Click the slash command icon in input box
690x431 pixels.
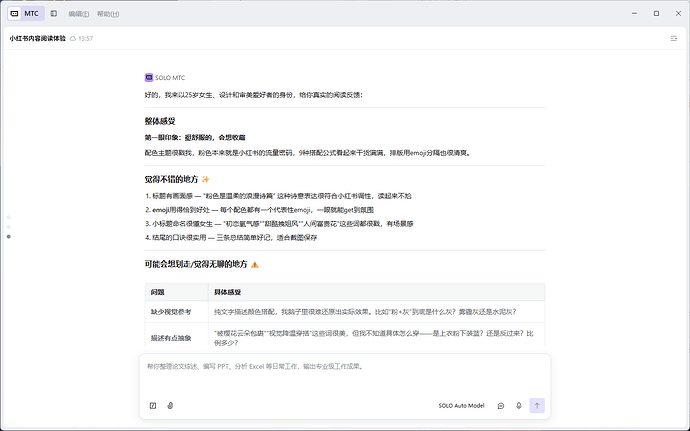pos(153,405)
